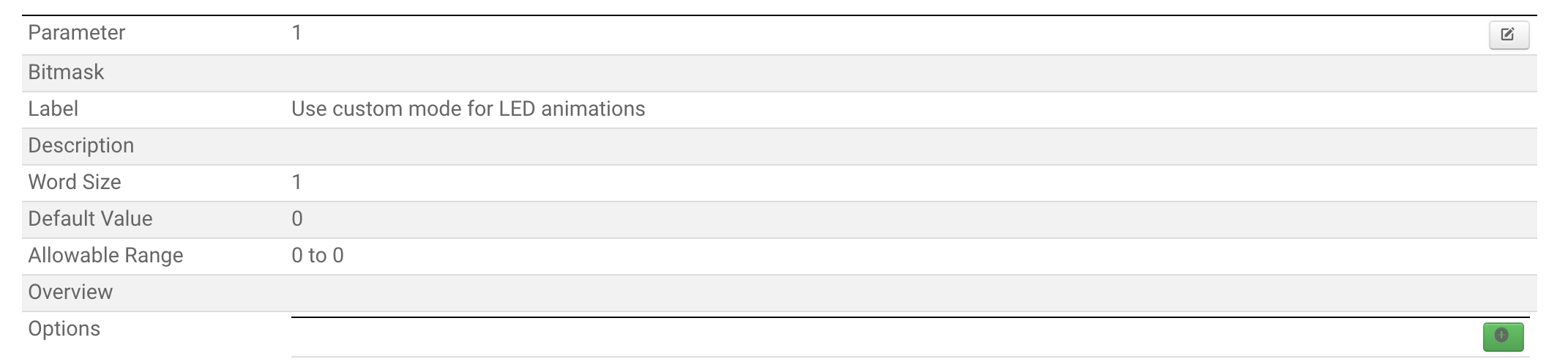This screenshot has height=362, width=1568.
Task: Select the Default Value of 0
Action: click(296, 219)
